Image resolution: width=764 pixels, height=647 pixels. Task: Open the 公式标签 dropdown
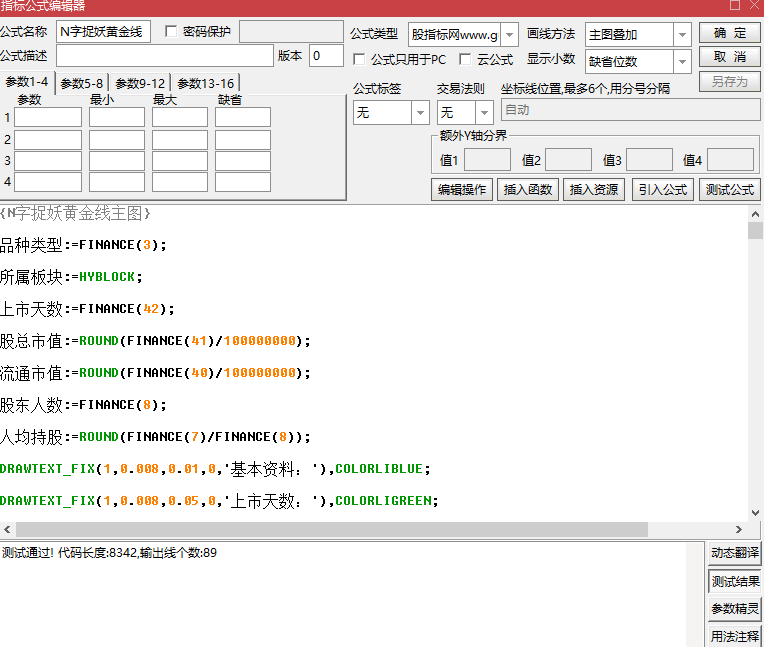point(420,113)
